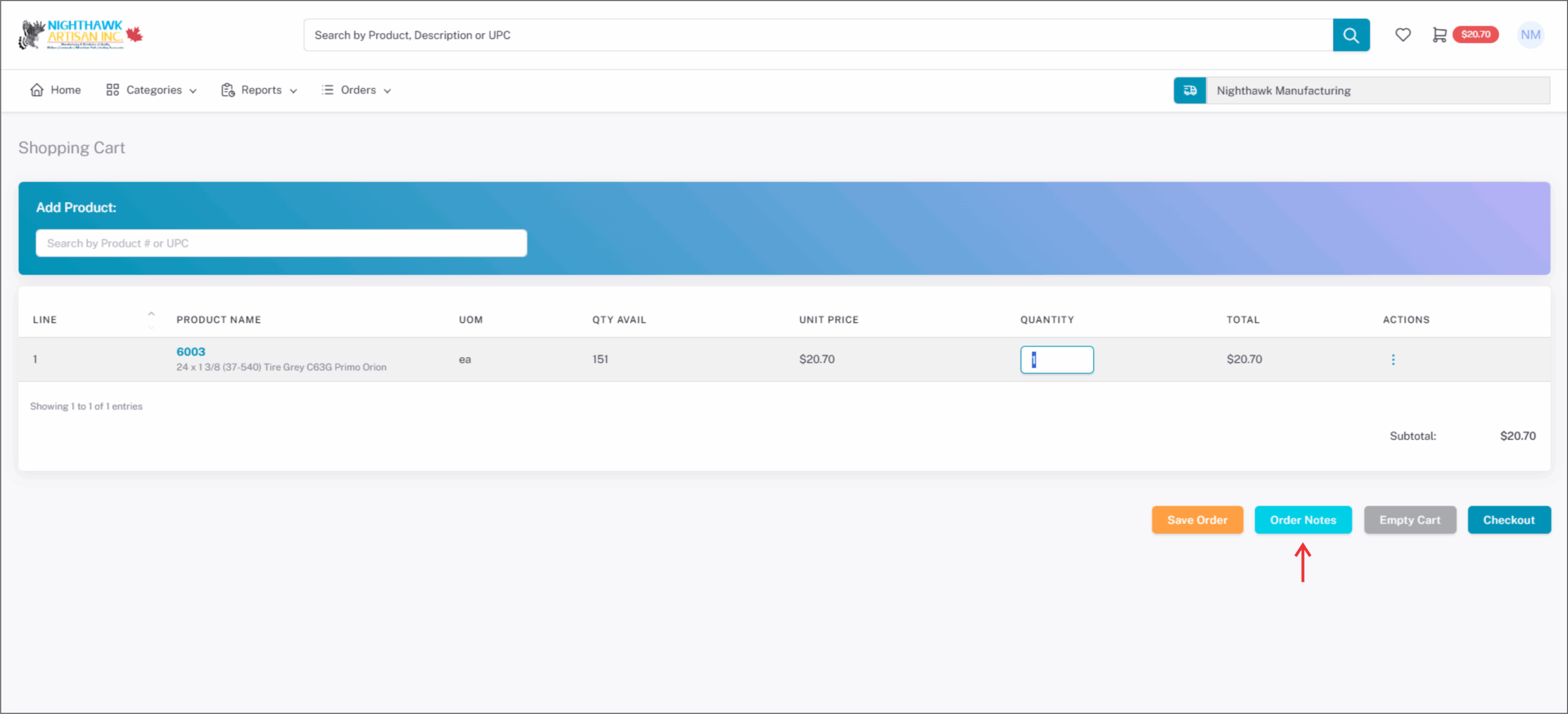Click the Home house icon
The width and height of the screenshot is (1568, 714).
point(37,90)
